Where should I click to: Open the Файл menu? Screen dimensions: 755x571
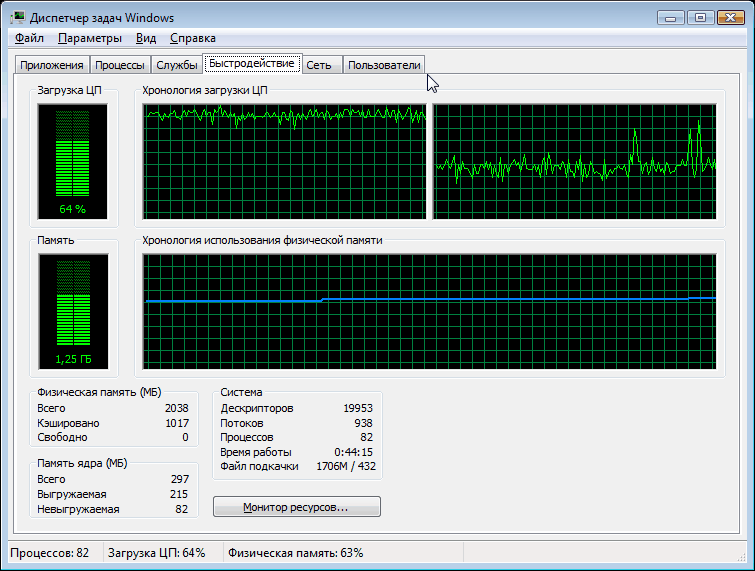(x=29, y=38)
